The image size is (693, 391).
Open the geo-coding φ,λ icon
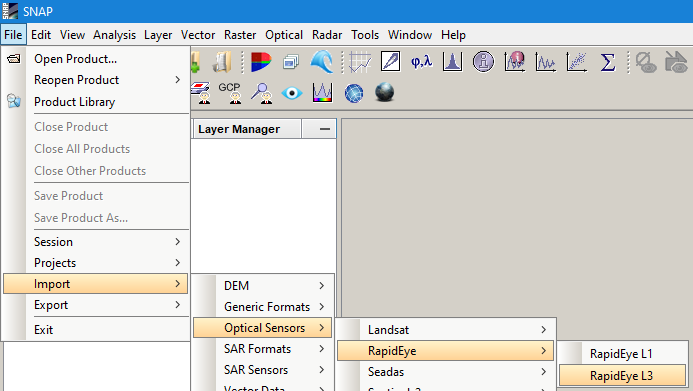point(421,62)
